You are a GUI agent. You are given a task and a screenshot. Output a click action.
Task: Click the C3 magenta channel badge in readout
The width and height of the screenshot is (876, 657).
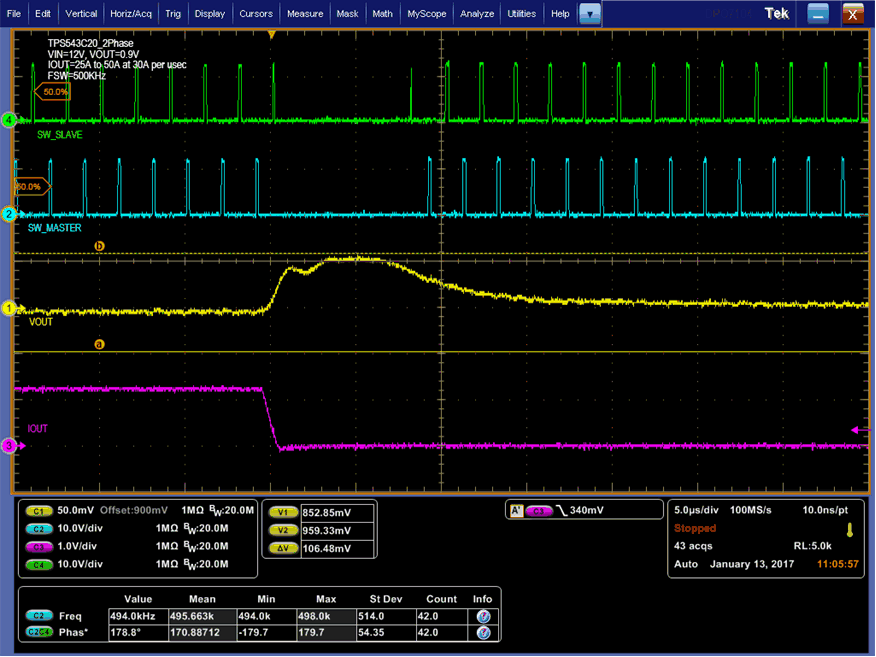40,546
